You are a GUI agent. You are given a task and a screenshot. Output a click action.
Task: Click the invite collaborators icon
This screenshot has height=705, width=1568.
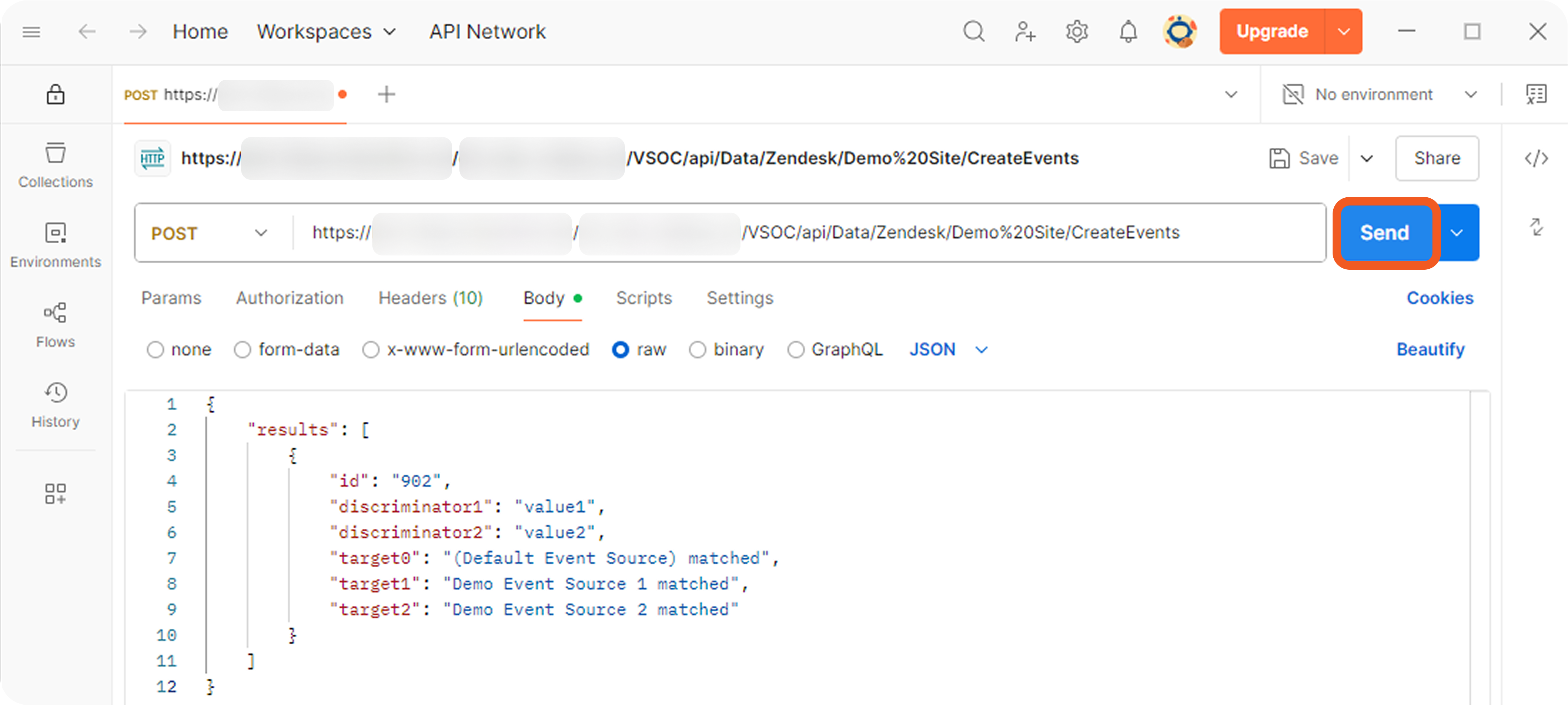coord(1025,31)
